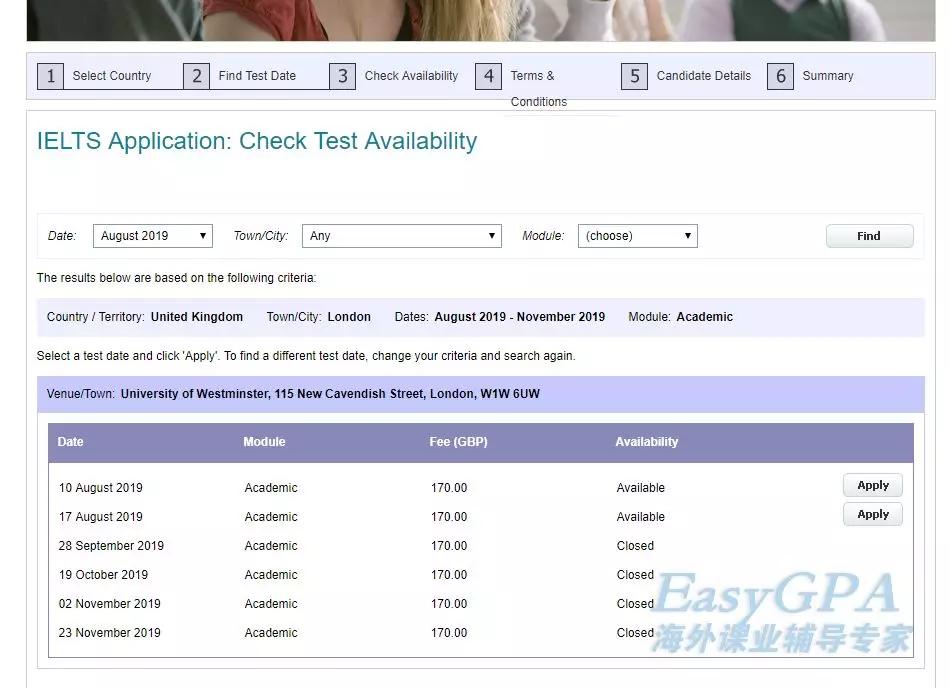
Task: Click the step 1 number box
Action: point(50,76)
